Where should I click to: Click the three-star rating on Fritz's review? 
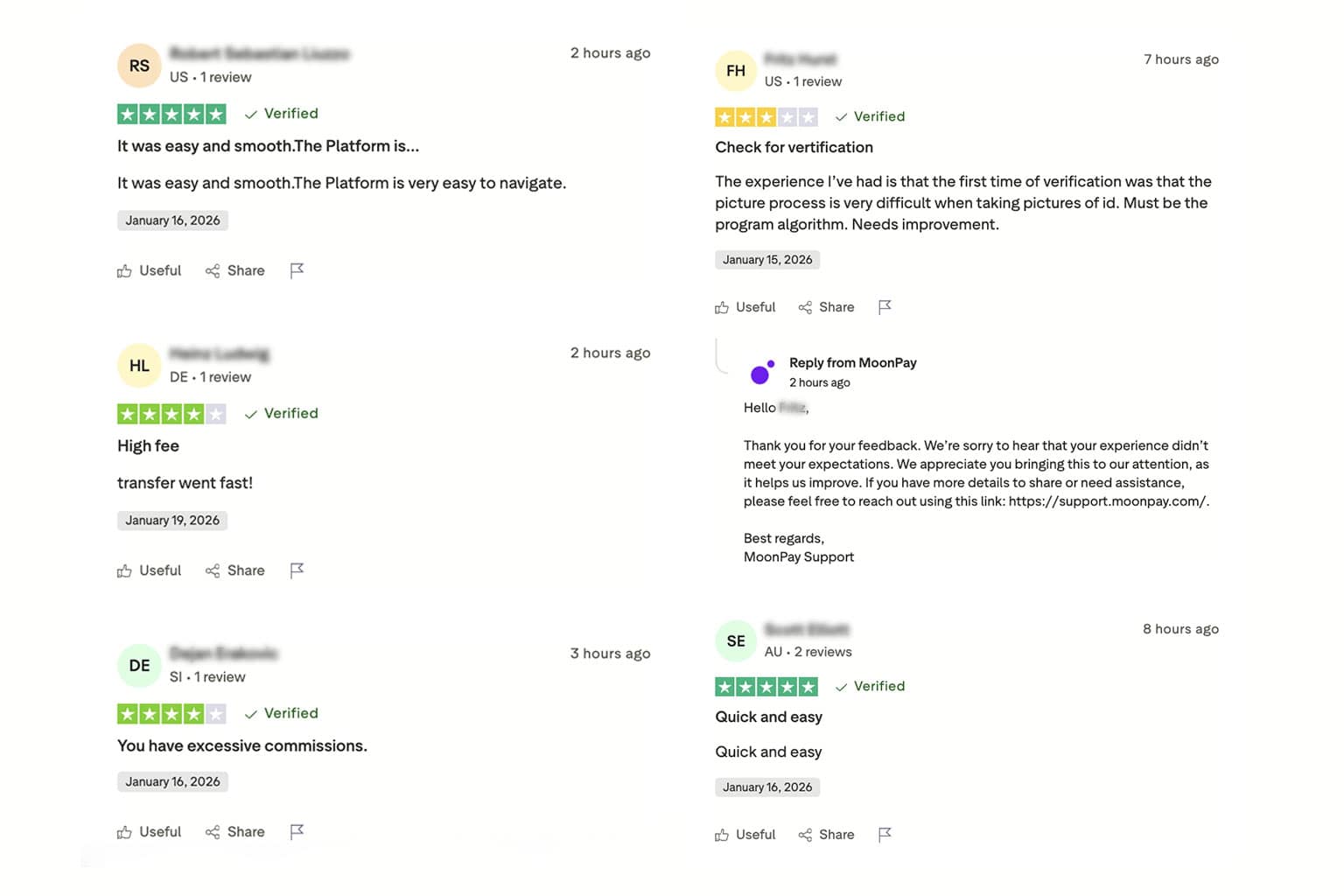tap(766, 116)
